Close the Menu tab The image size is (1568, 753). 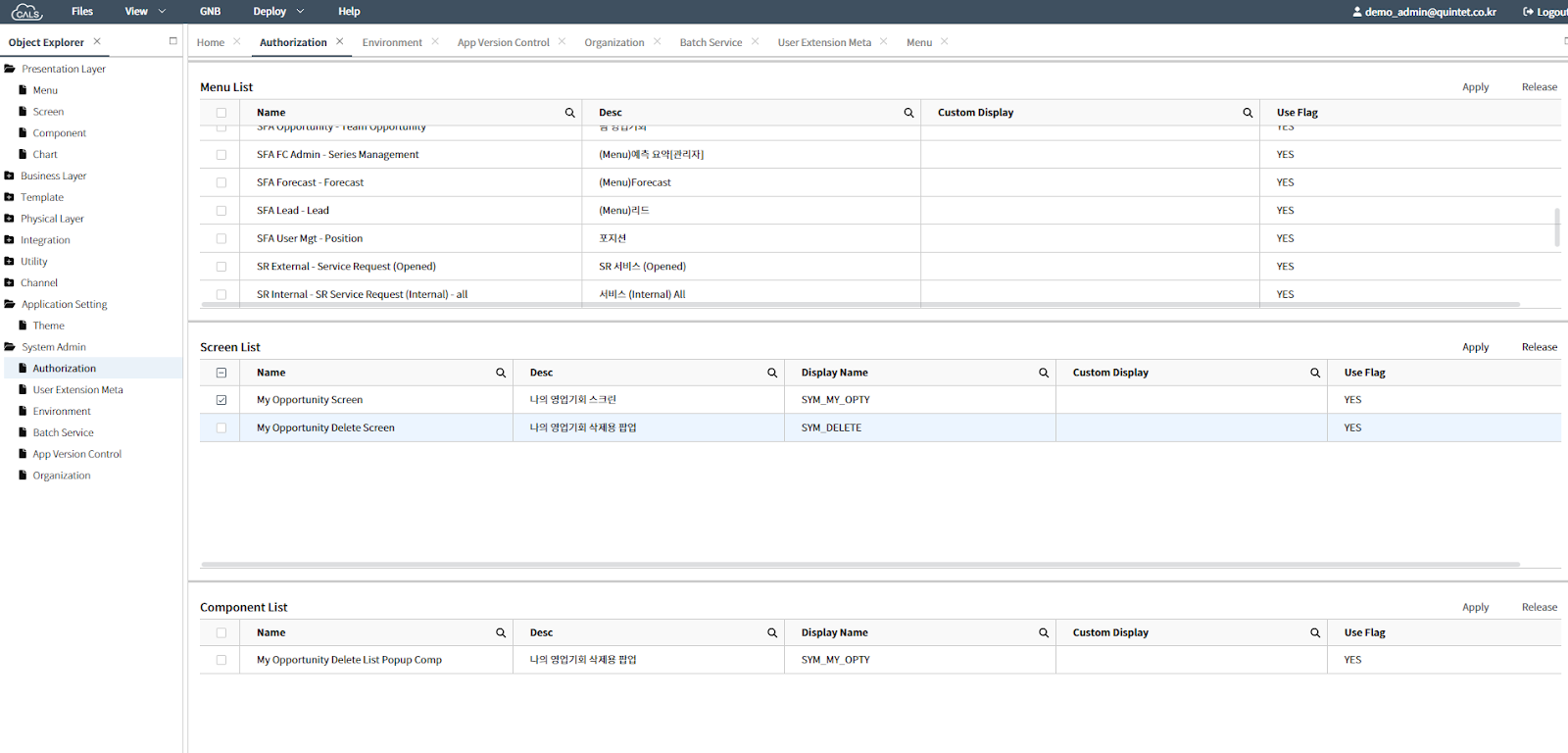click(x=945, y=41)
